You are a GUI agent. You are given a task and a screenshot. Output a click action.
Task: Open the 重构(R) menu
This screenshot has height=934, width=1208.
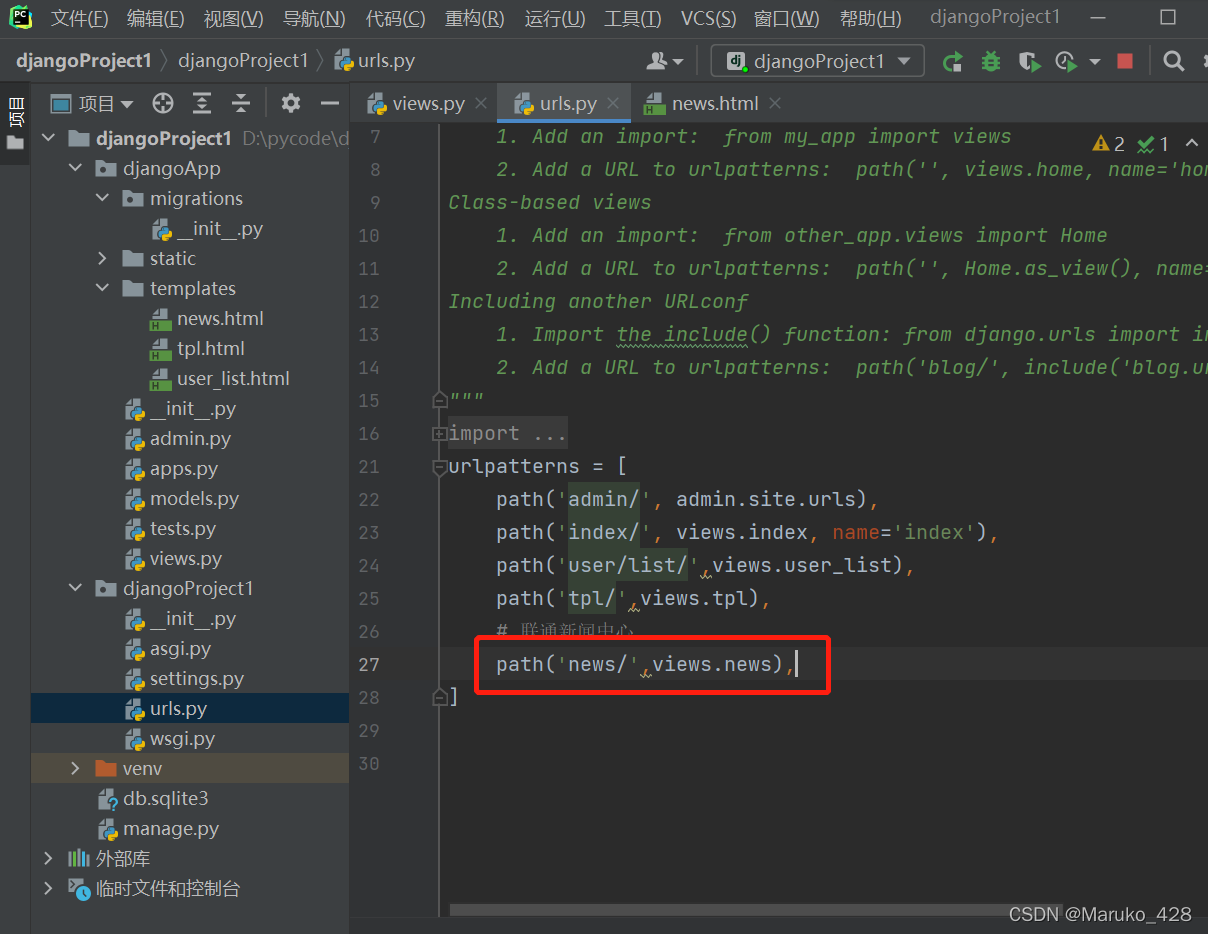pos(475,18)
